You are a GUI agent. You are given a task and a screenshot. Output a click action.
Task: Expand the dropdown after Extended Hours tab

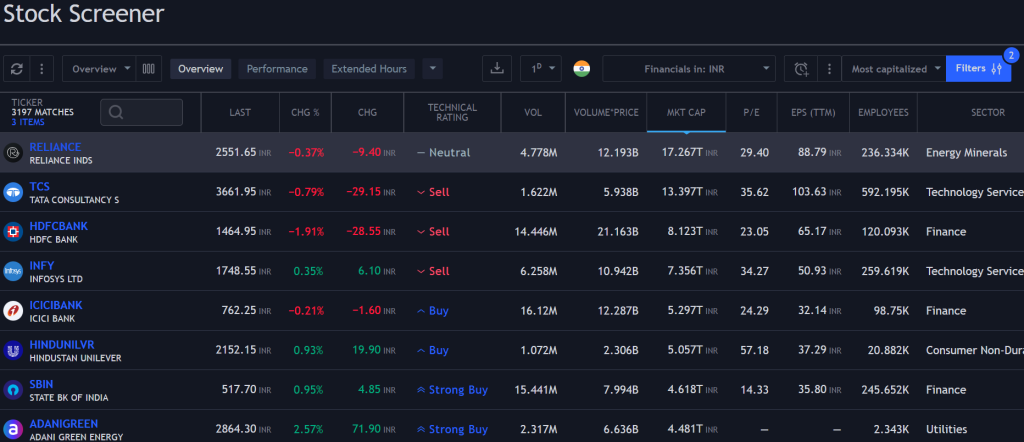pos(432,69)
